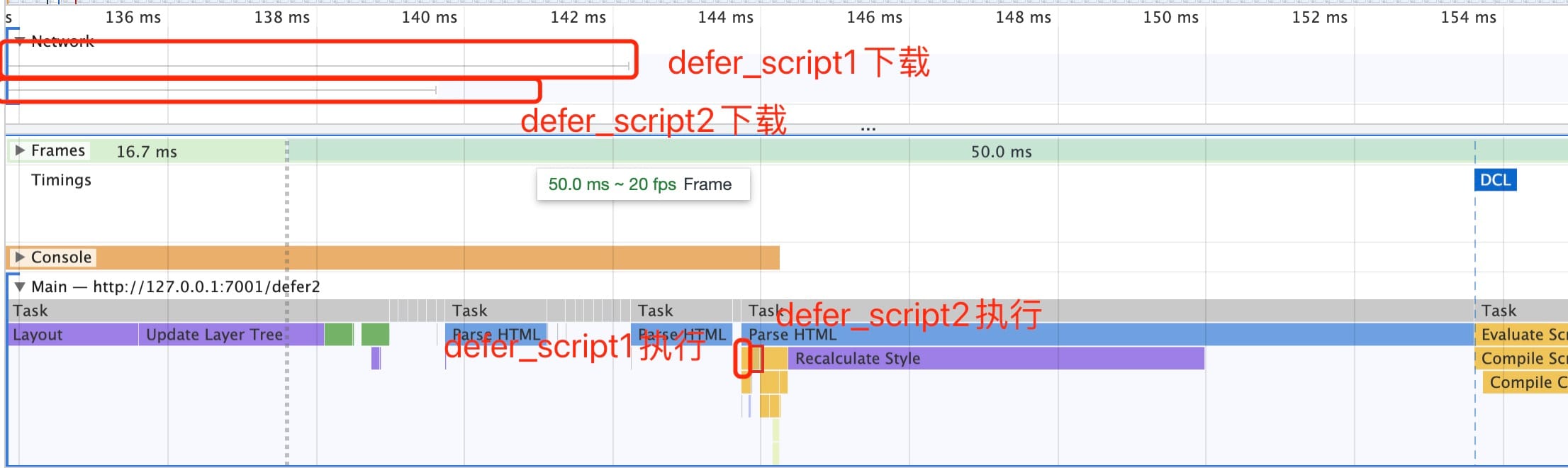Select the Recalculate Style event
This screenshot has height=468, width=1568.
click(x=992, y=359)
